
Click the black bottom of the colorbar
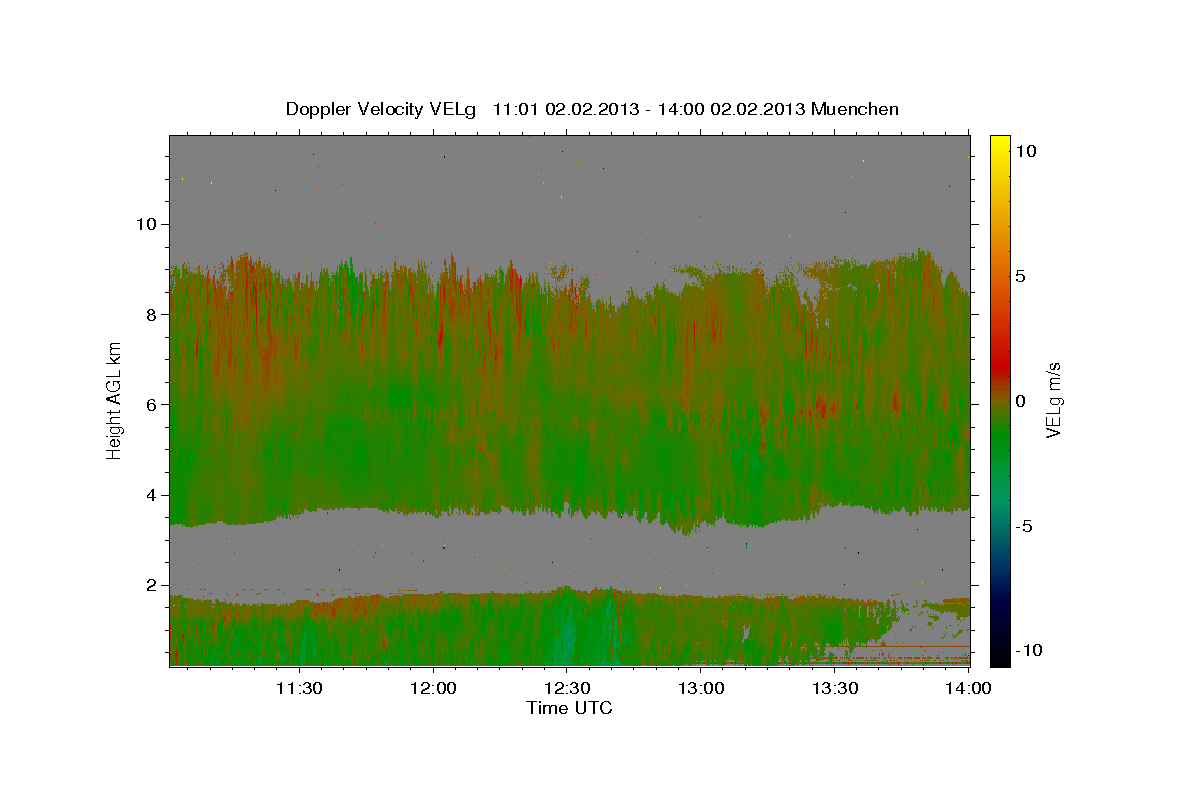pos(1000,655)
